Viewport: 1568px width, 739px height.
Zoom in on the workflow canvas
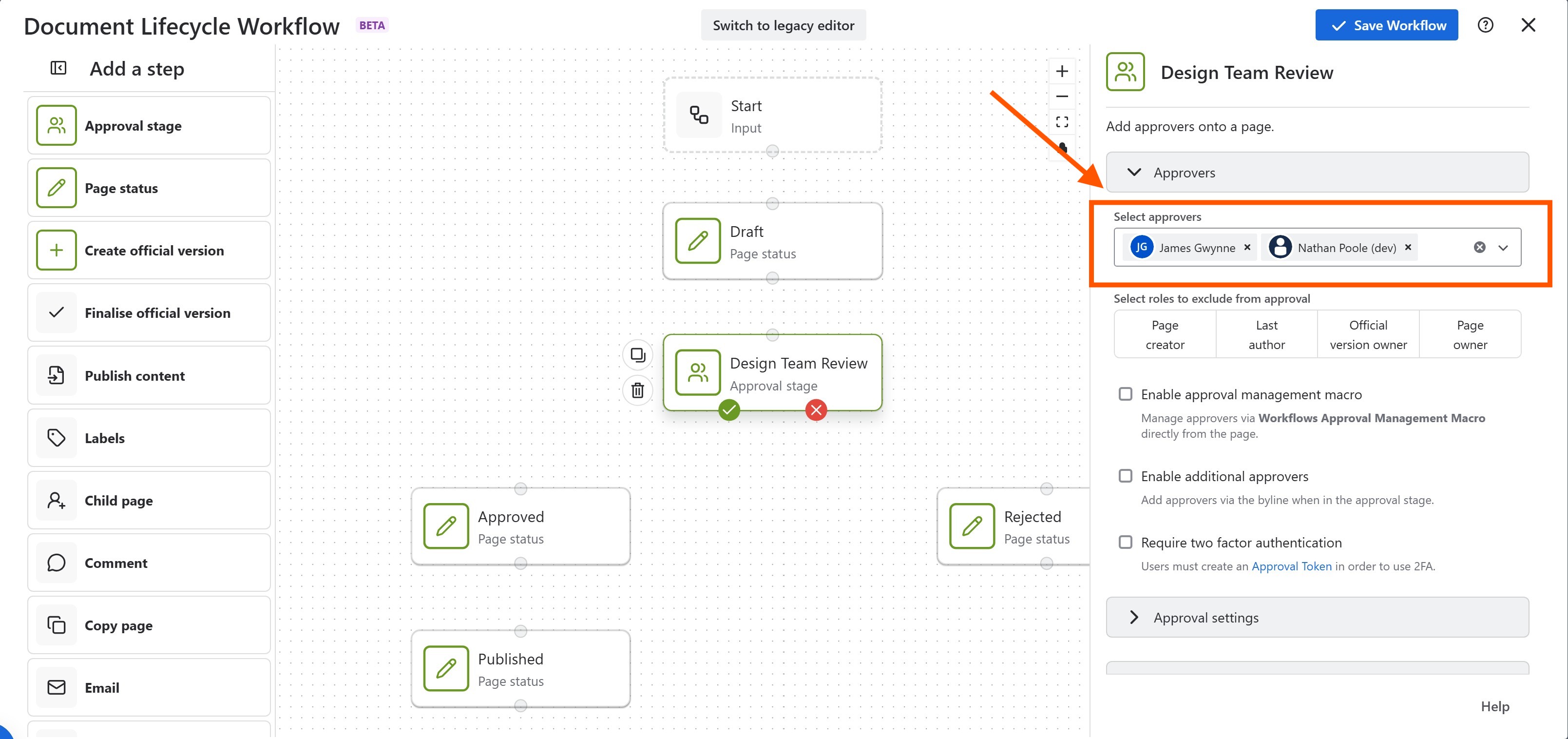[1062, 71]
